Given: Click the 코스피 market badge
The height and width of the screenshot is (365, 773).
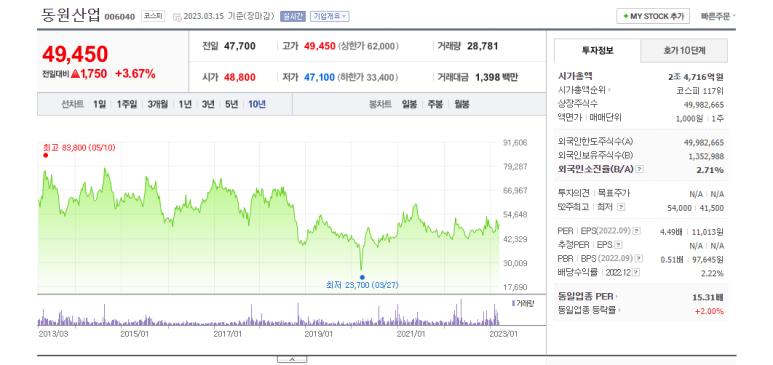Looking at the screenshot, I should (153, 16).
